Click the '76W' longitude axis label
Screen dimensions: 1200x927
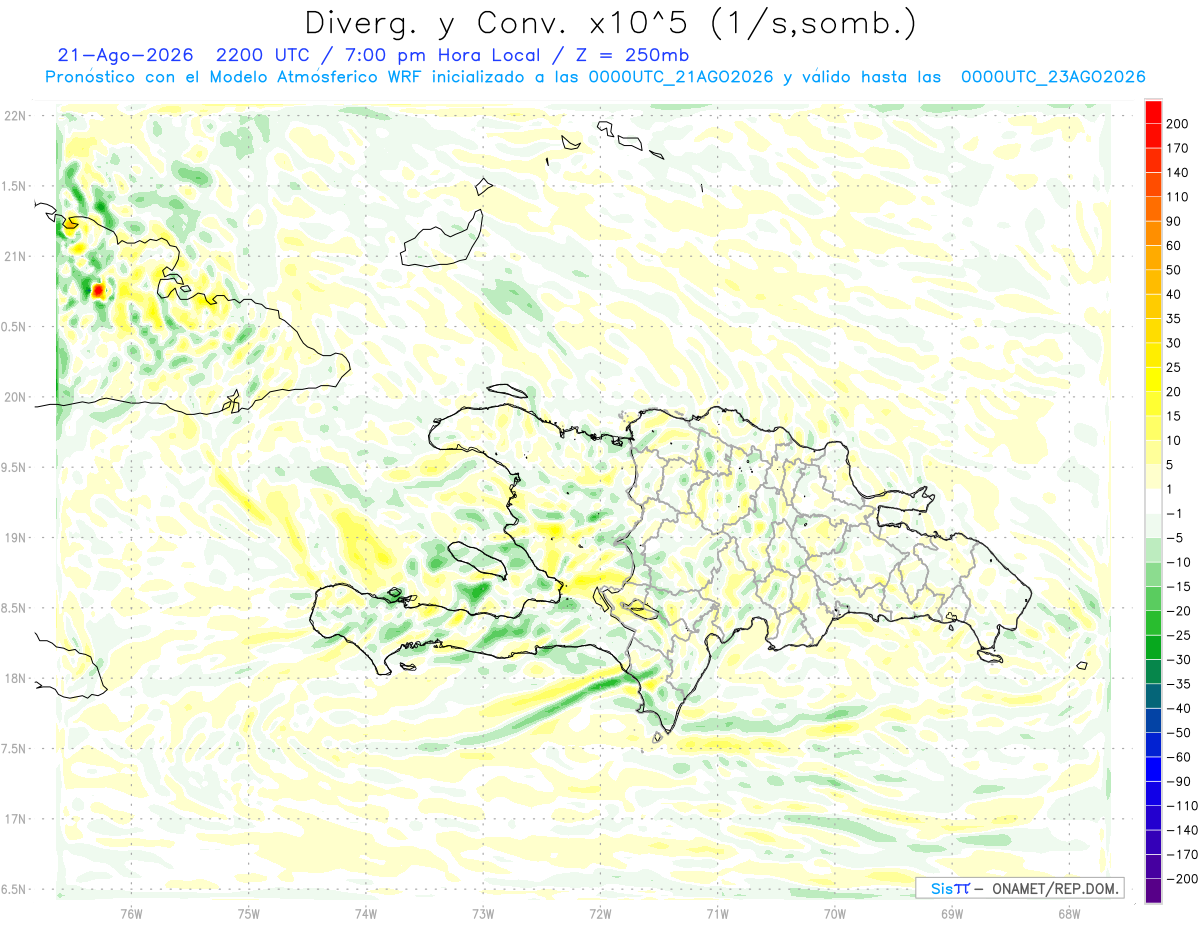point(131,914)
